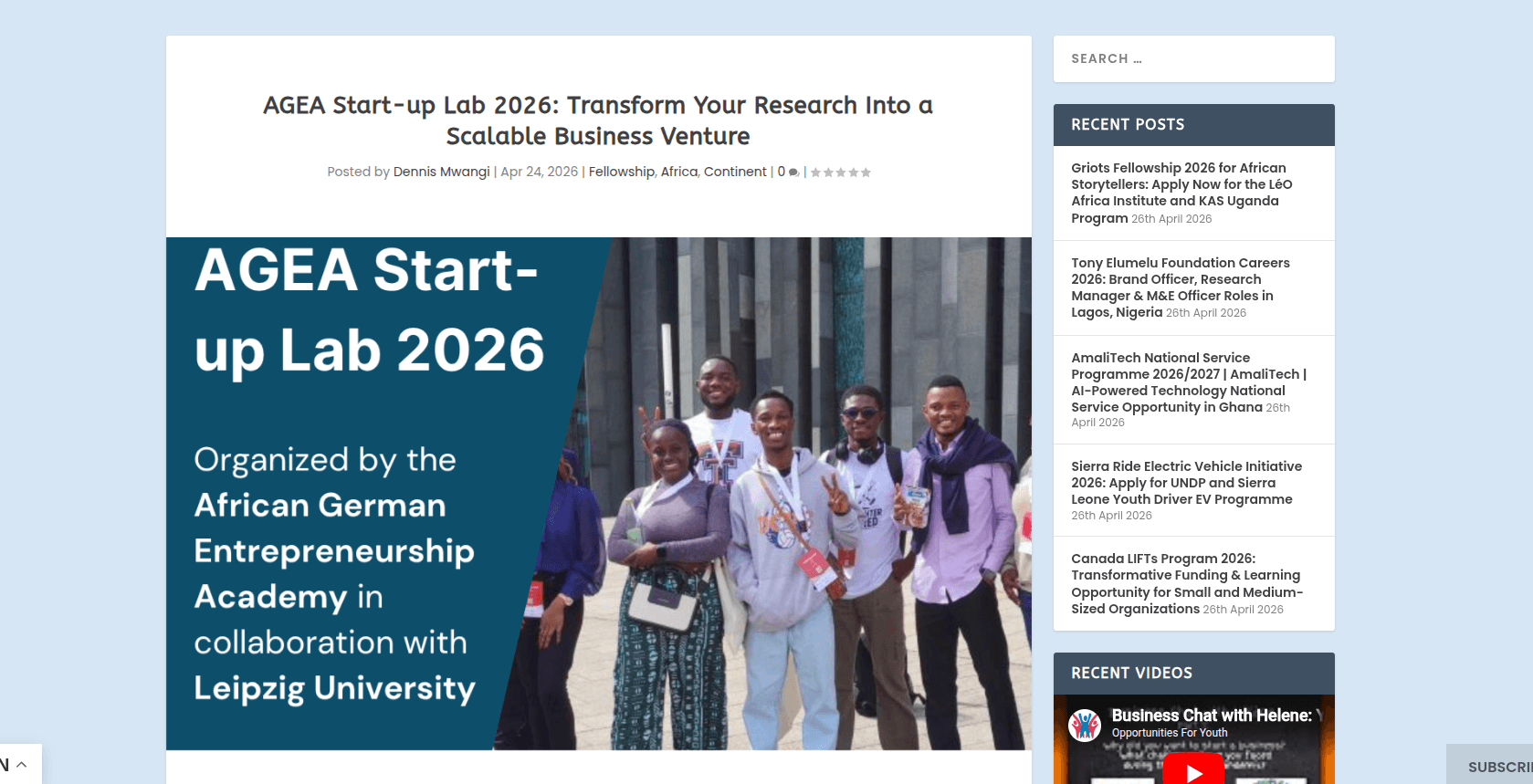Give five stars using the last star
Image resolution: width=1533 pixels, height=784 pixels.
(x=867, y=172)
